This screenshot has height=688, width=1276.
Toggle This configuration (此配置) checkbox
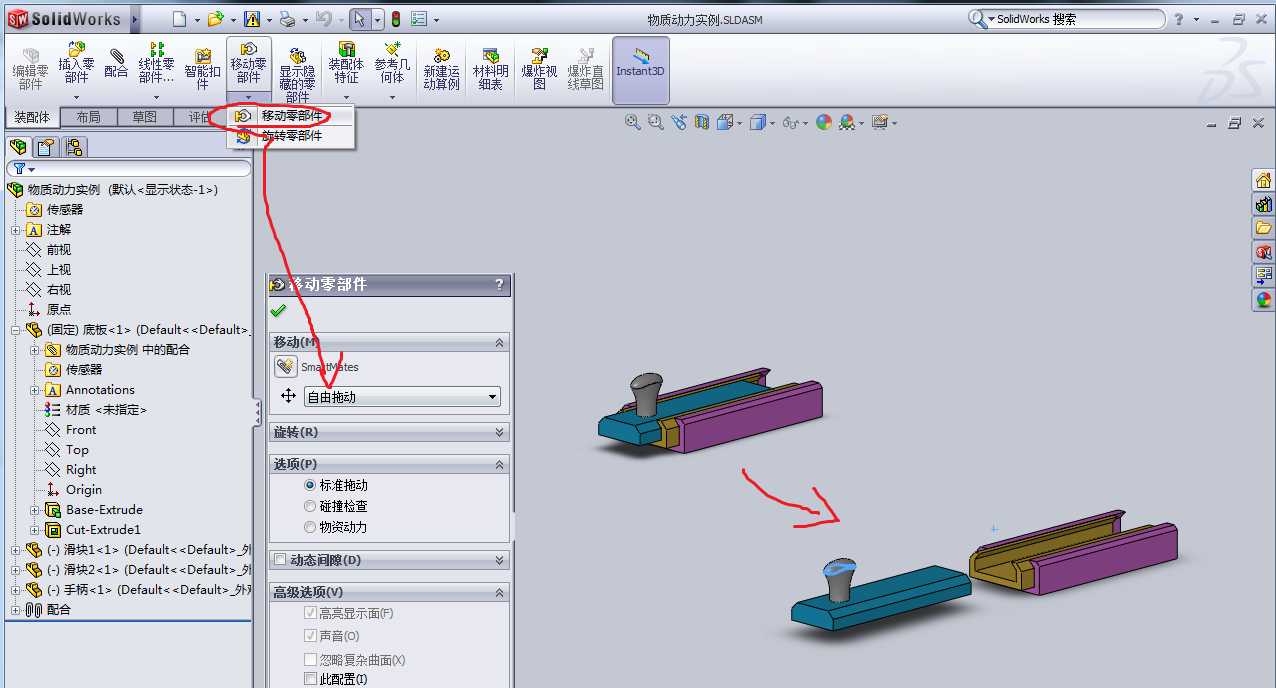pyautogui.click(x=310, y=679)
